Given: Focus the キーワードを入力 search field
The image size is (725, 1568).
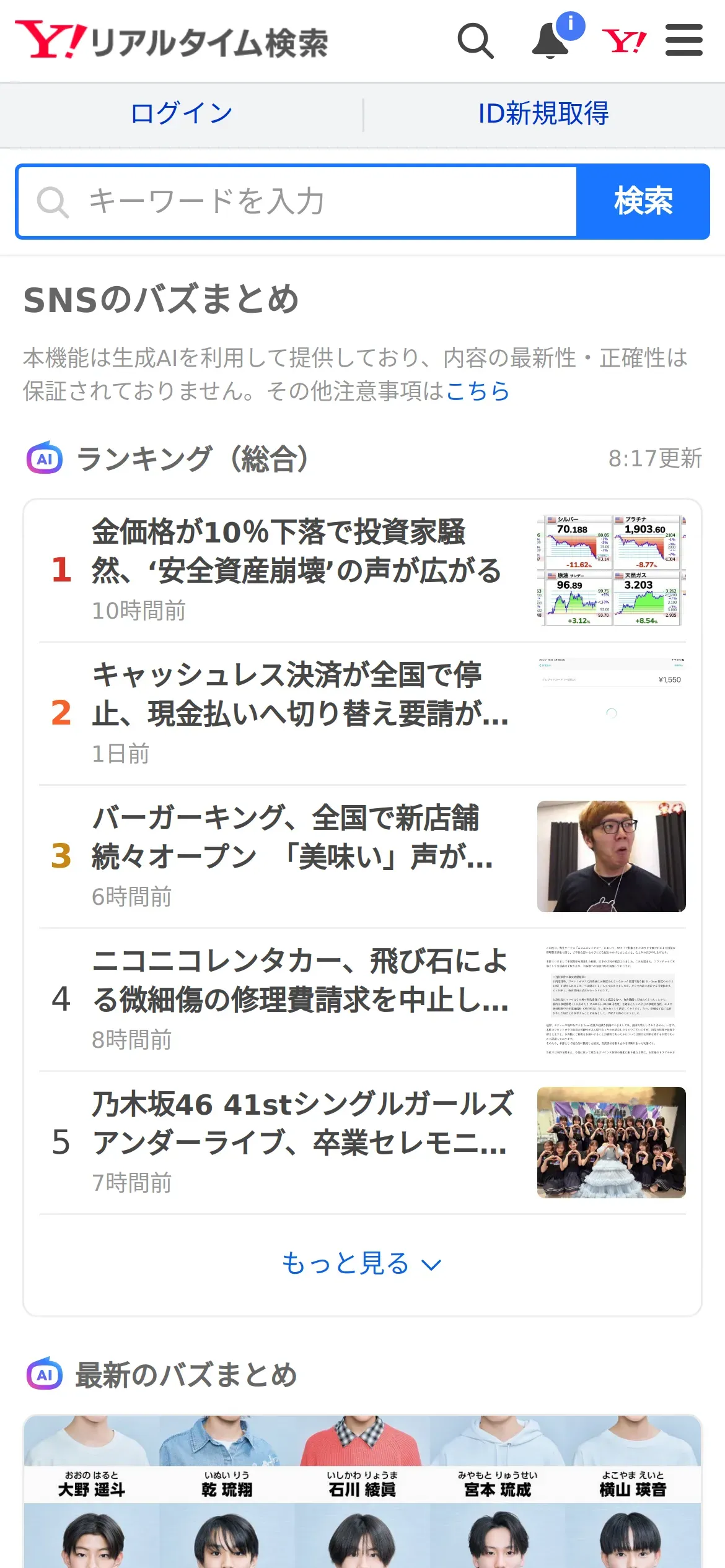Looking at the screenshot, I should tap(297, 201).
